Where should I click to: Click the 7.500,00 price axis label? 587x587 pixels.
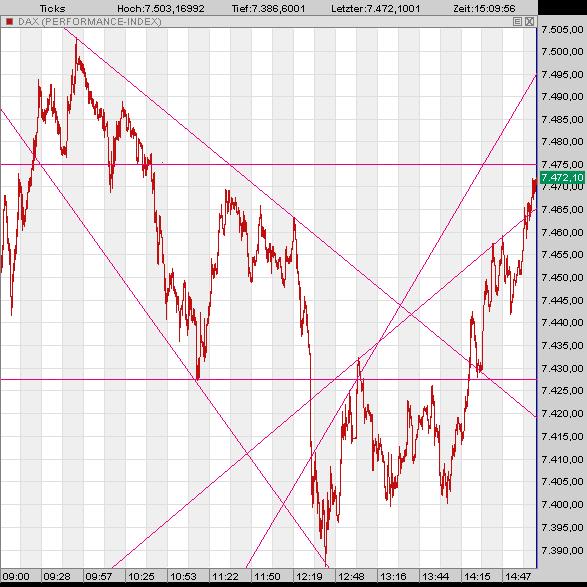pyautogui.click(x=562, y=51)
